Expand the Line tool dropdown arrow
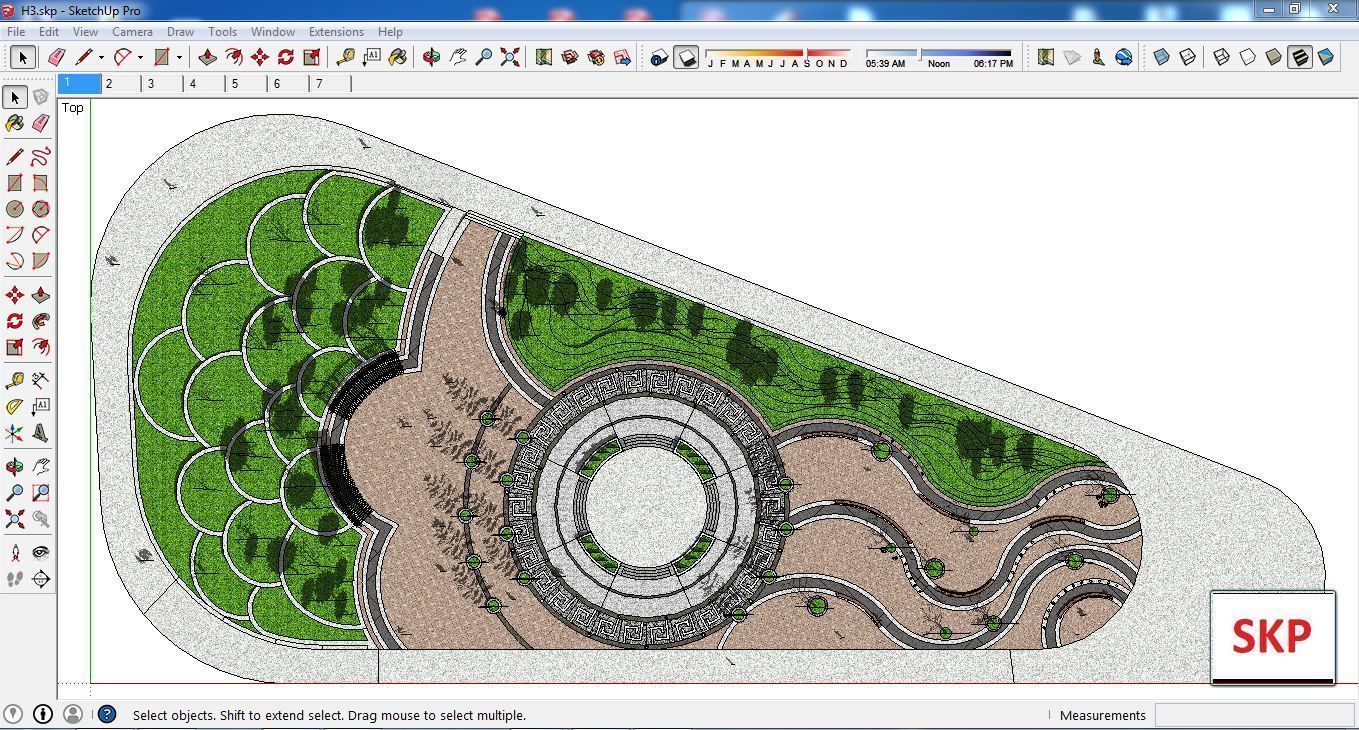The height and width of the screenshot is (730, 1359). (101, 57)
